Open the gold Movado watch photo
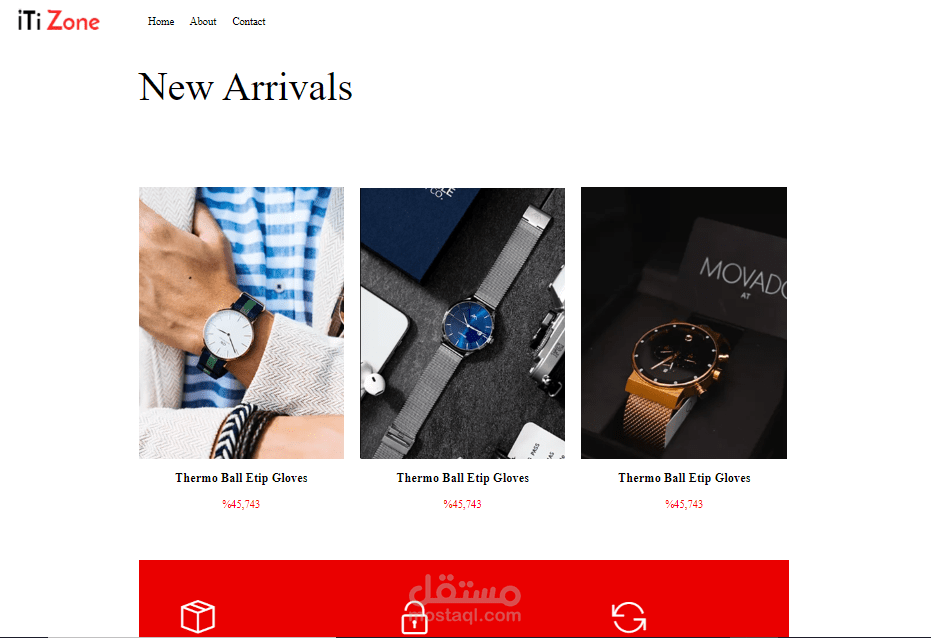This screenshot has width=931, height=638. [x=684, y=323]
